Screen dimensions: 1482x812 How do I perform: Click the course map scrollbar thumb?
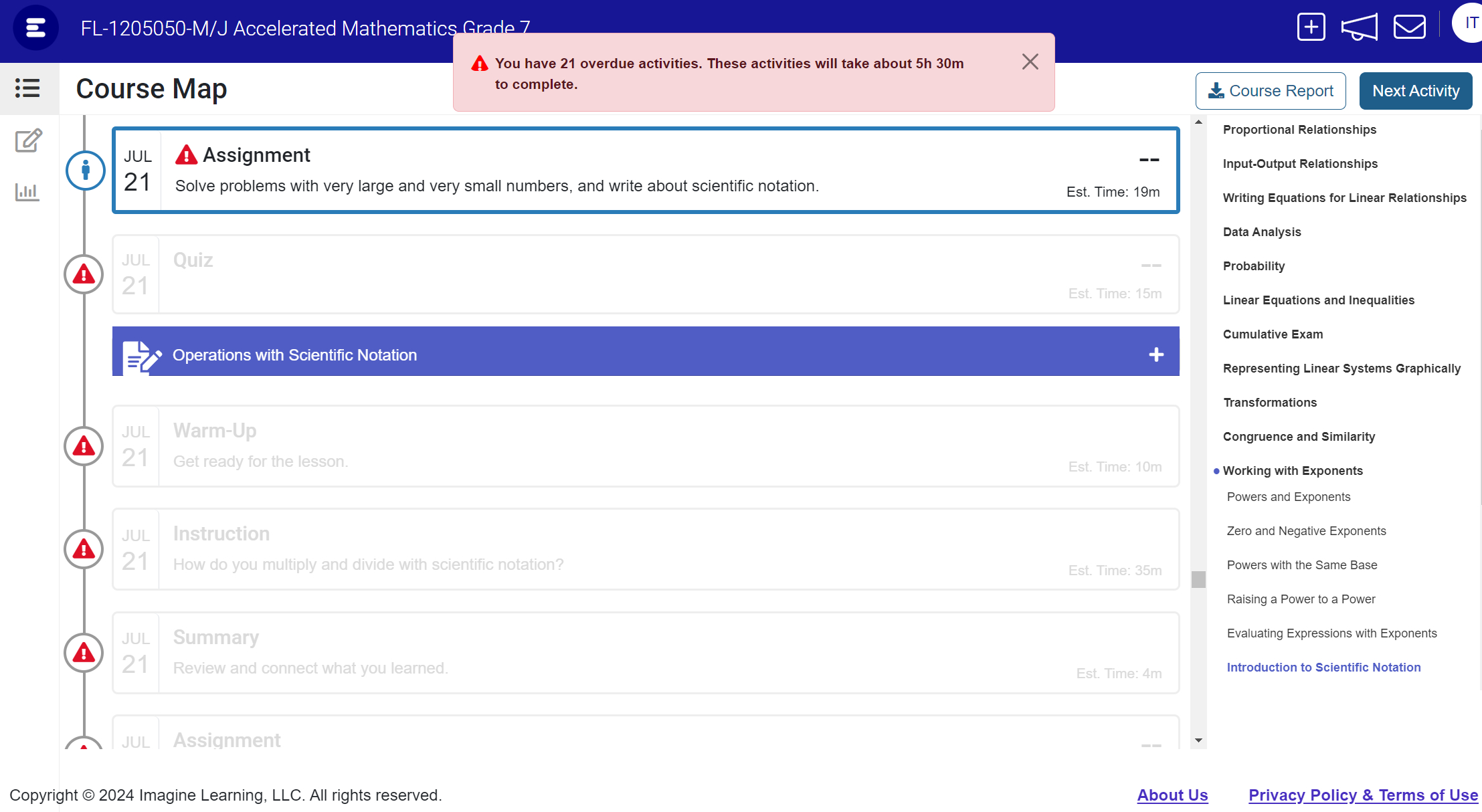[1198, 579]
